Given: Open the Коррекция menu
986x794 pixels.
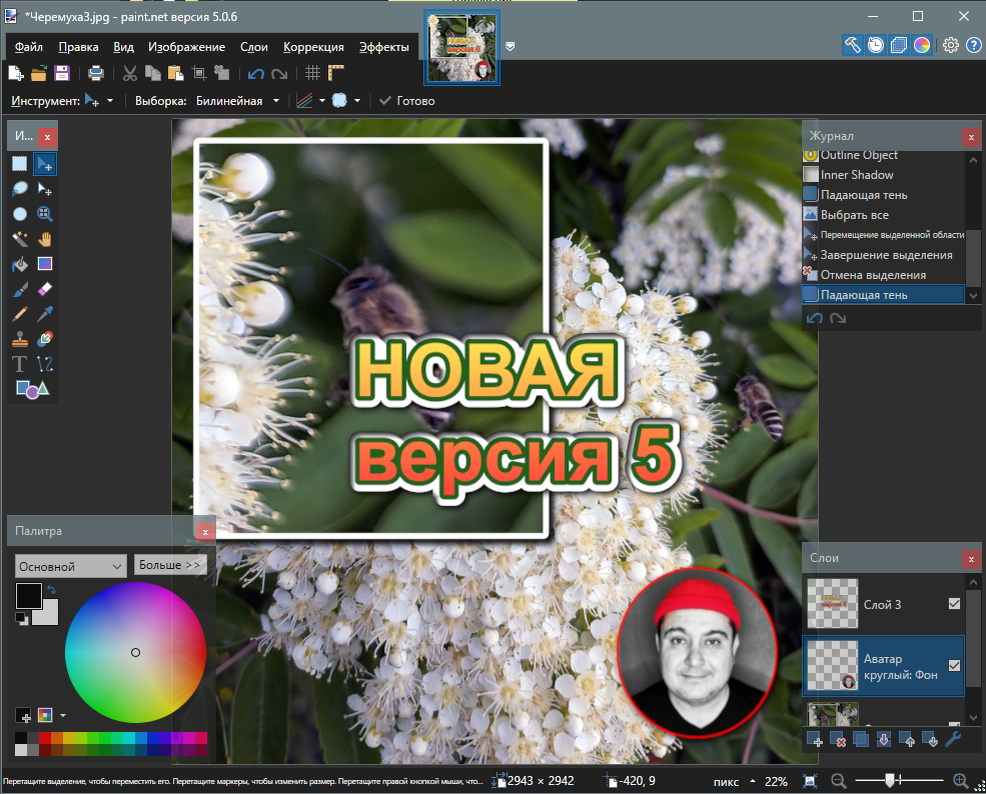Looking at the screenshot, I should point(313,47).
